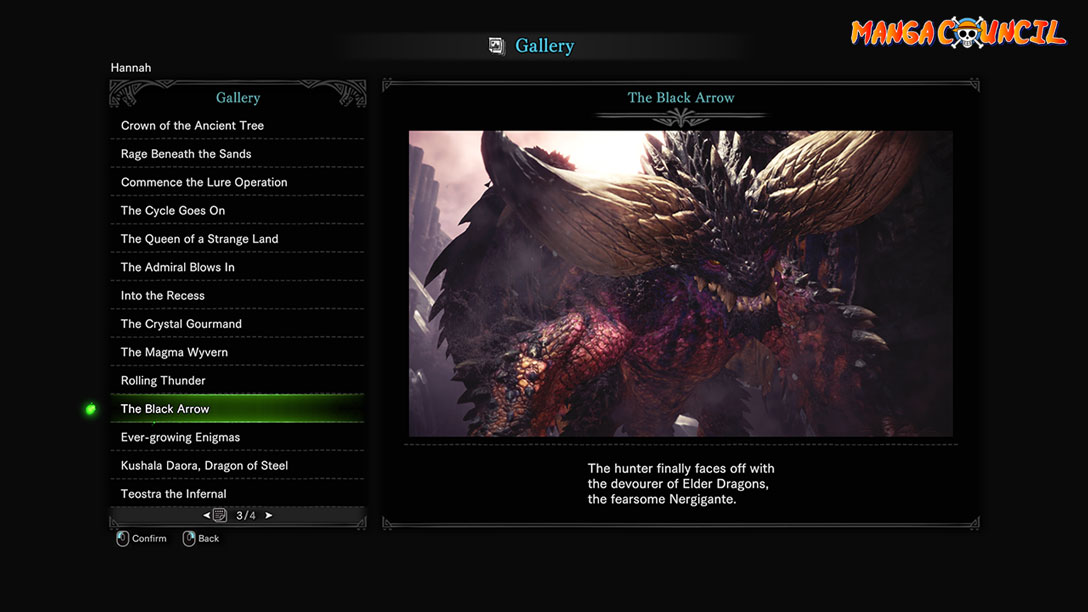This screenshot has width=1088, height=612.
Task: Open Rolling Thunder entry
Action: [237, 382]
